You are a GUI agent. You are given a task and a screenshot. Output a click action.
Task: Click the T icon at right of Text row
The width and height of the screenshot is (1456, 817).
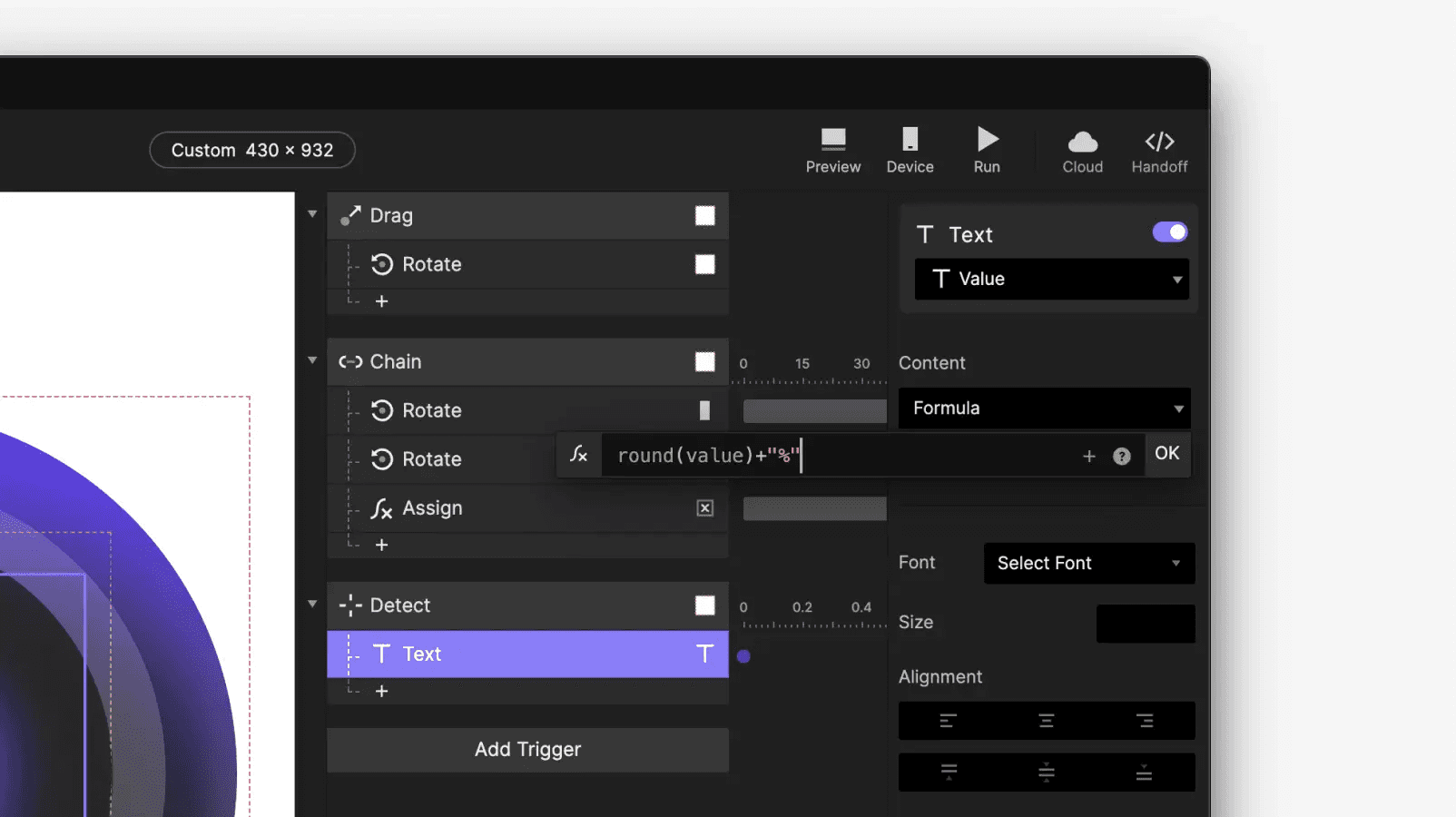pyautogui.click(x=705, y=654)
